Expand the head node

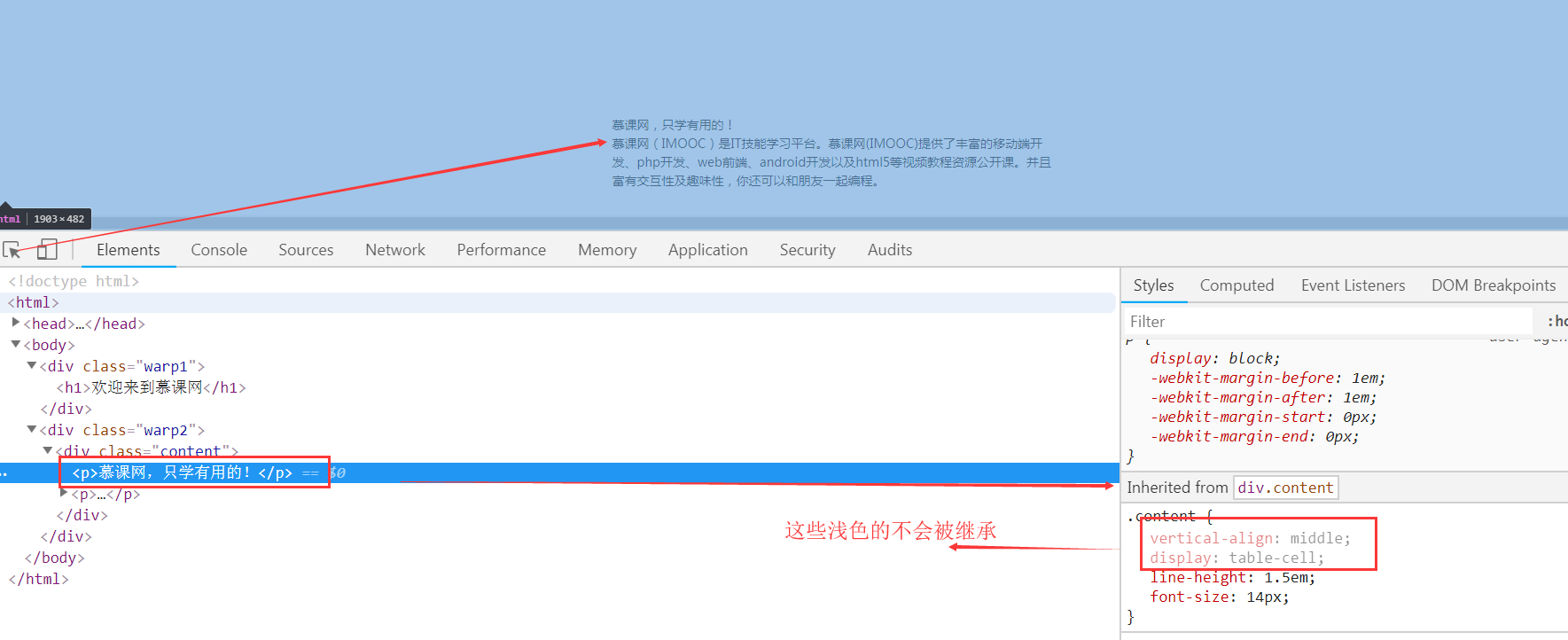16,324
